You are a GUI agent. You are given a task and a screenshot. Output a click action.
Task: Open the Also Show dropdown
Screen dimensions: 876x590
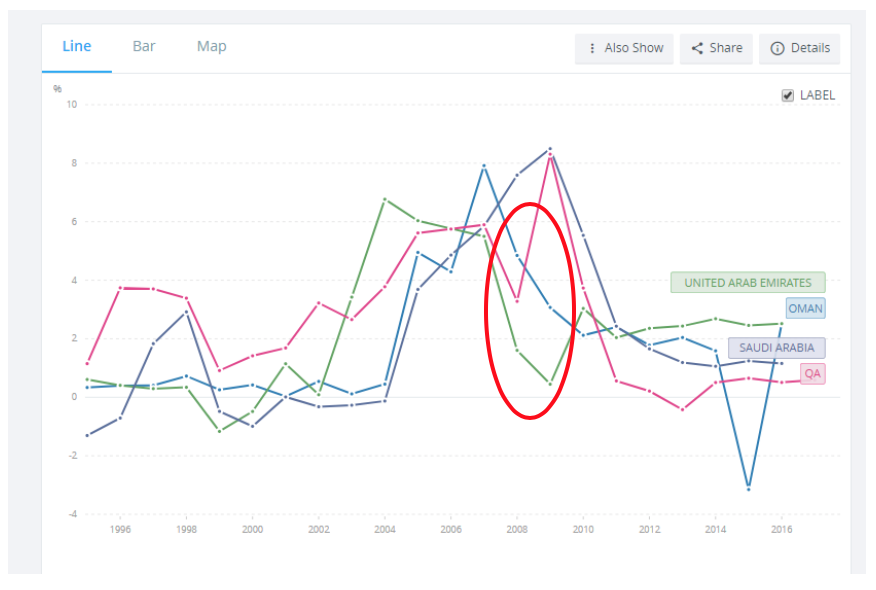coord(623,48)
